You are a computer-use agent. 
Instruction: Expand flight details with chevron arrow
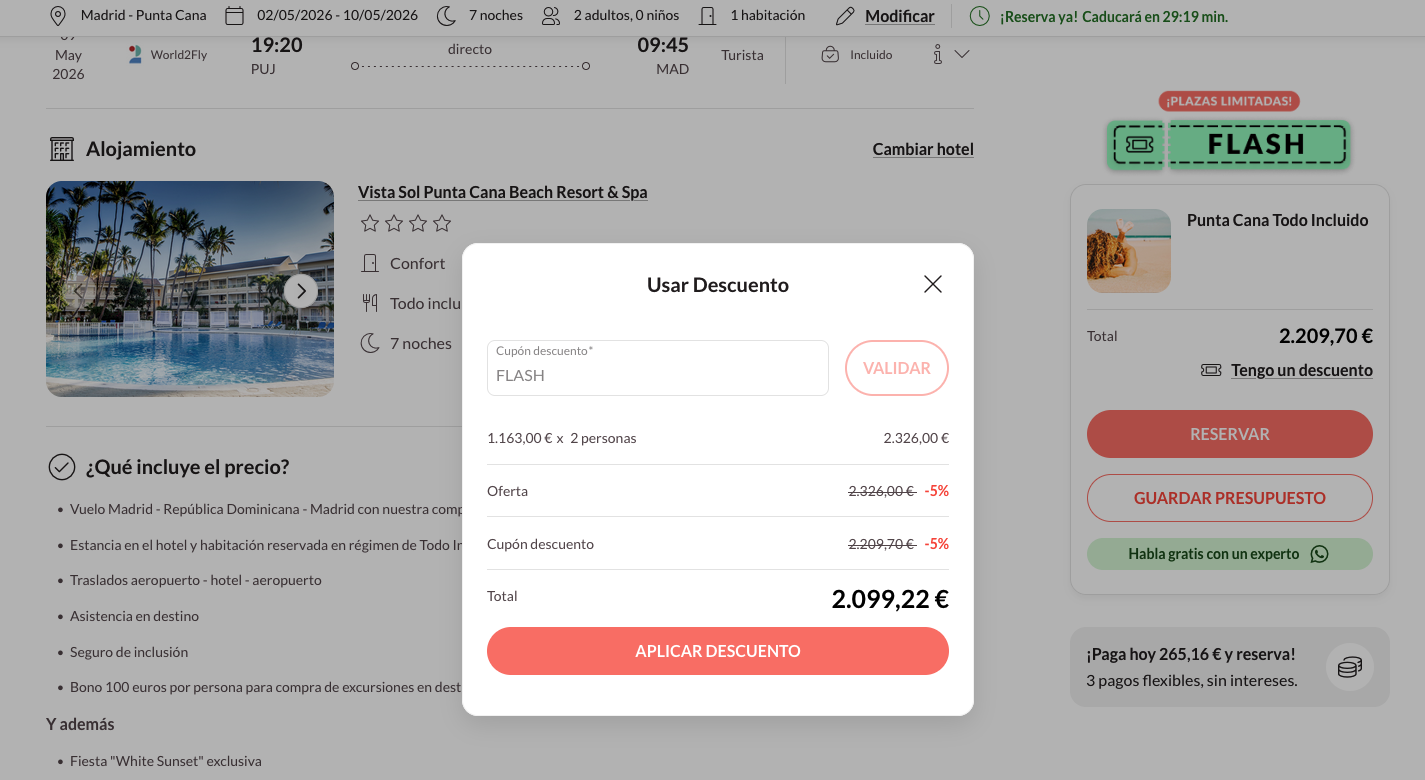[x=962, y=55]
